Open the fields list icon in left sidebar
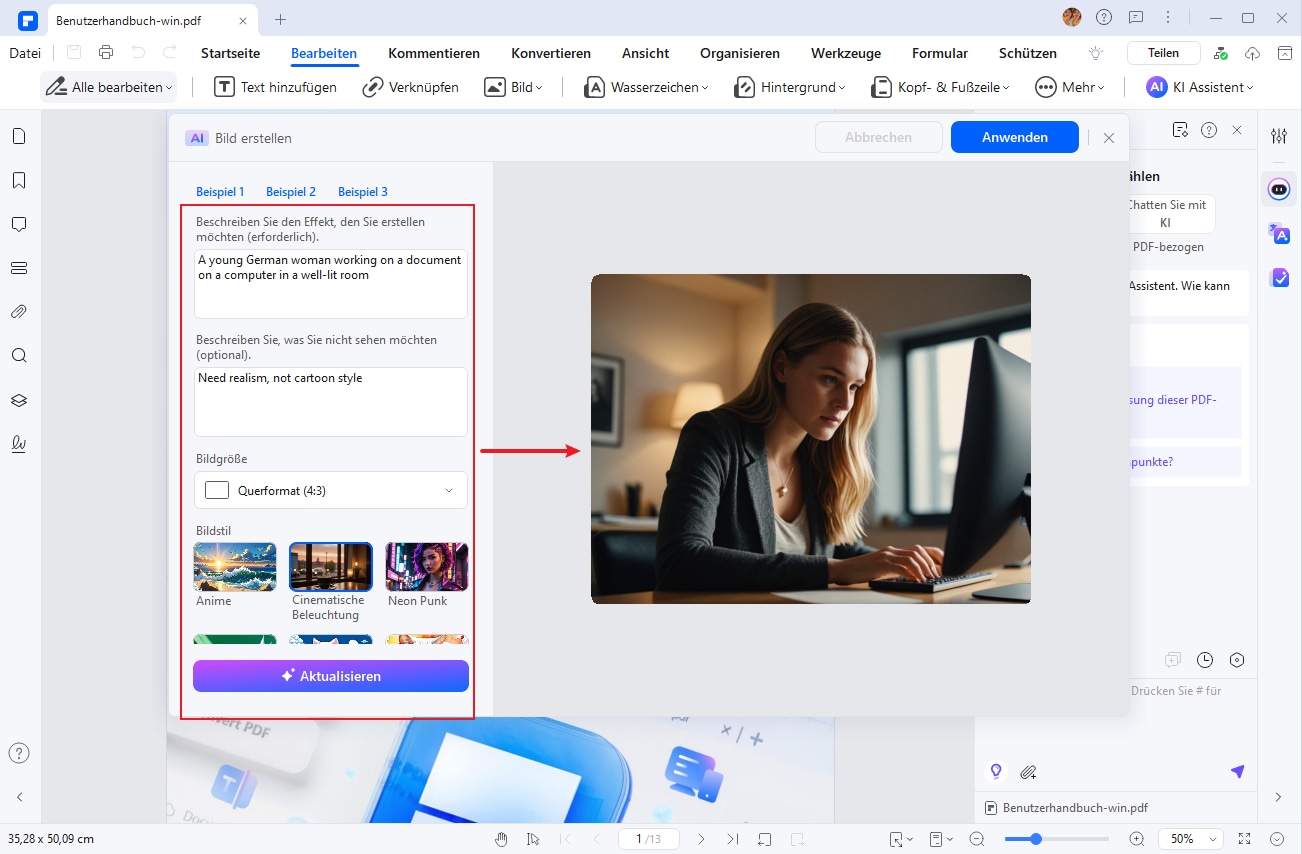1302x854 pixels. [19, 268]
